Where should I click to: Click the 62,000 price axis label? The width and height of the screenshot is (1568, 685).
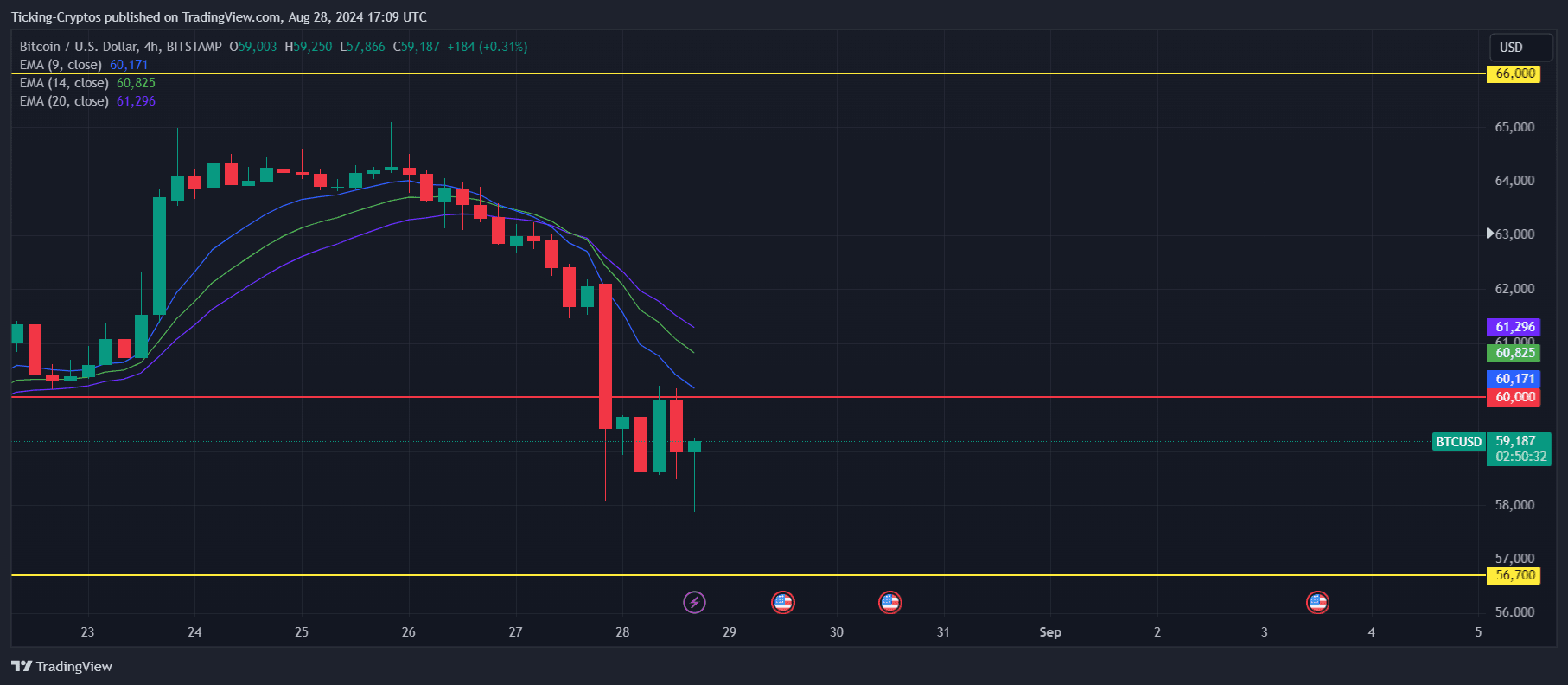[x=1514, y=289]
